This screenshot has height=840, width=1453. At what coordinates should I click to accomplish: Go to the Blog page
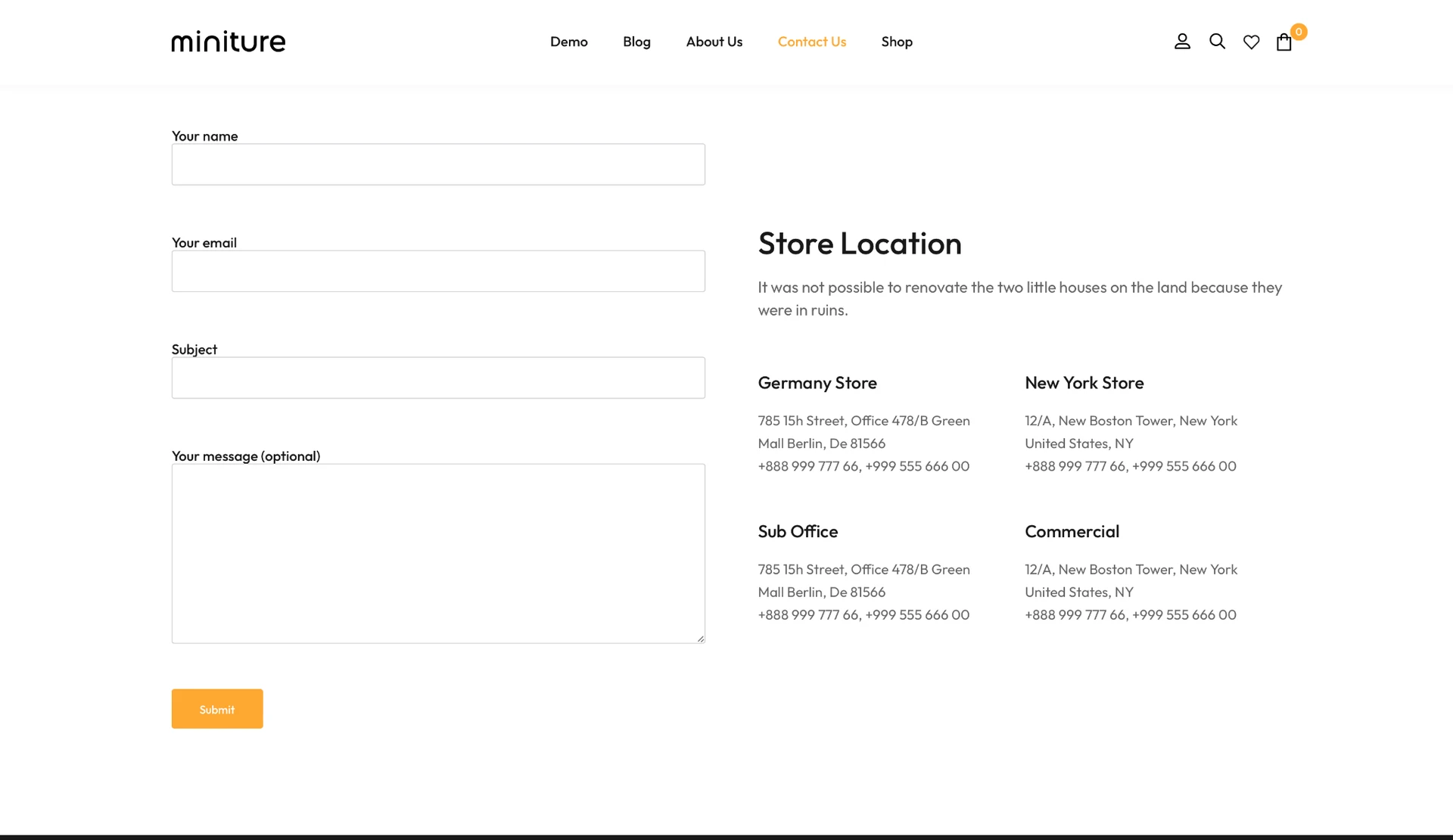point(636,42)
